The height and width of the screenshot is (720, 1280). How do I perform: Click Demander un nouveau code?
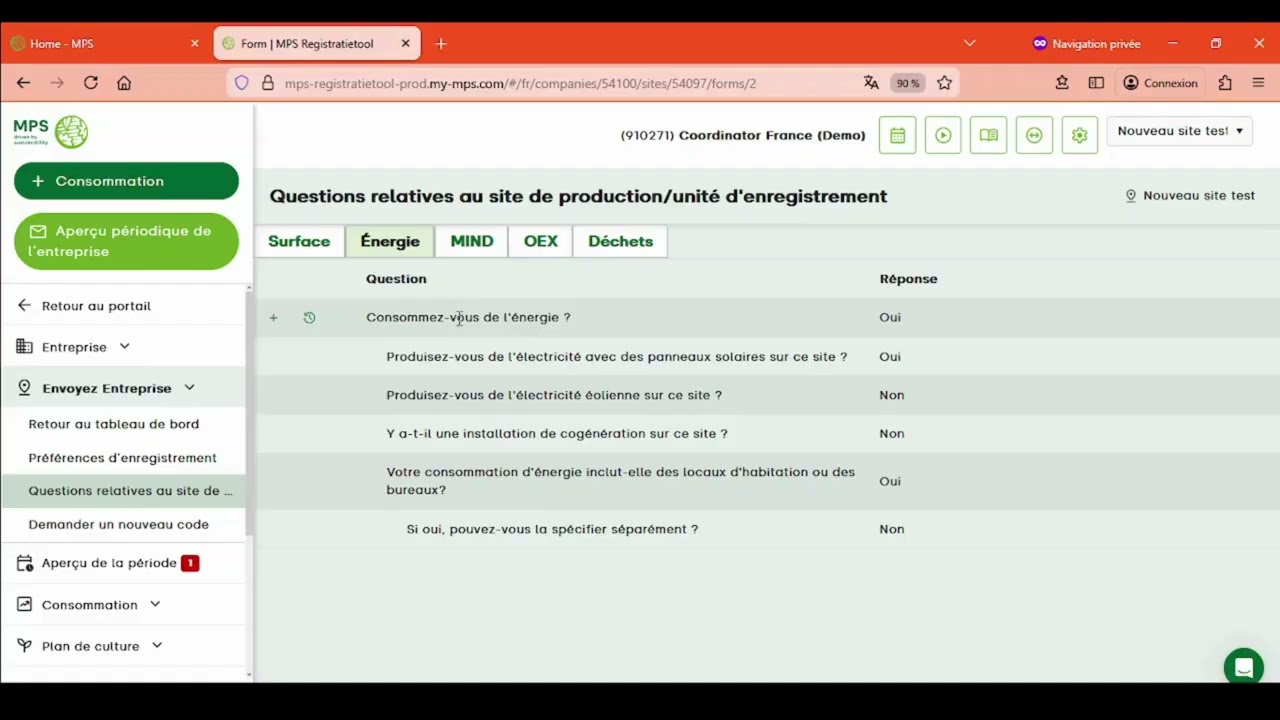pos(119,524)
